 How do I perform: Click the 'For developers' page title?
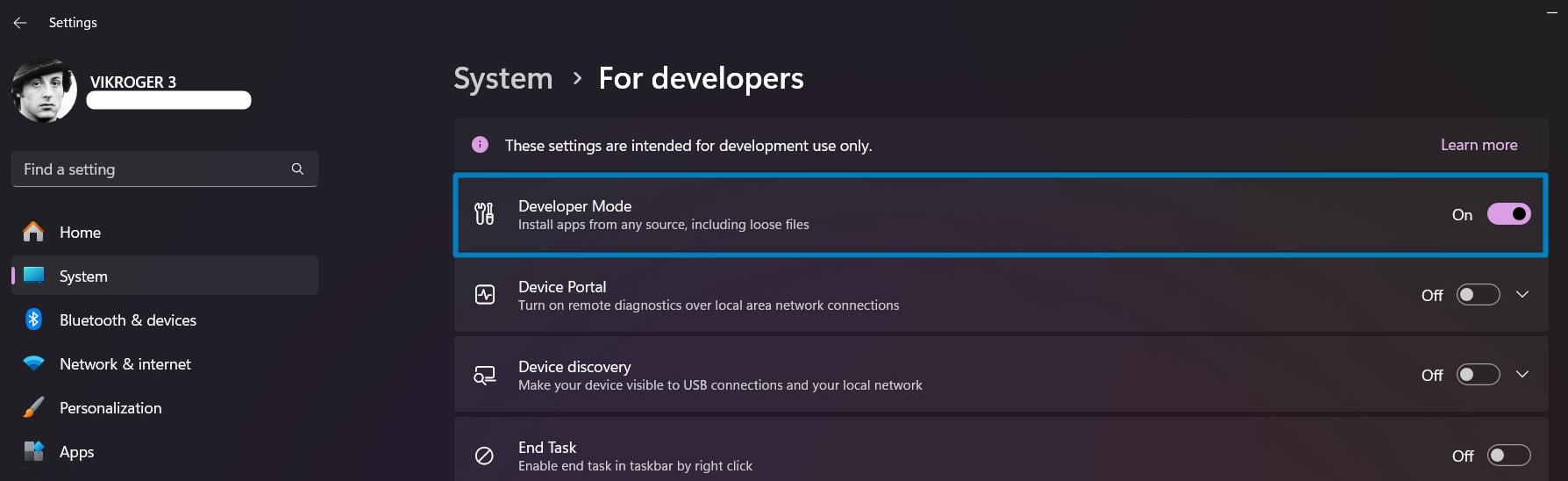pyautogui.click(x=701, y=78)
